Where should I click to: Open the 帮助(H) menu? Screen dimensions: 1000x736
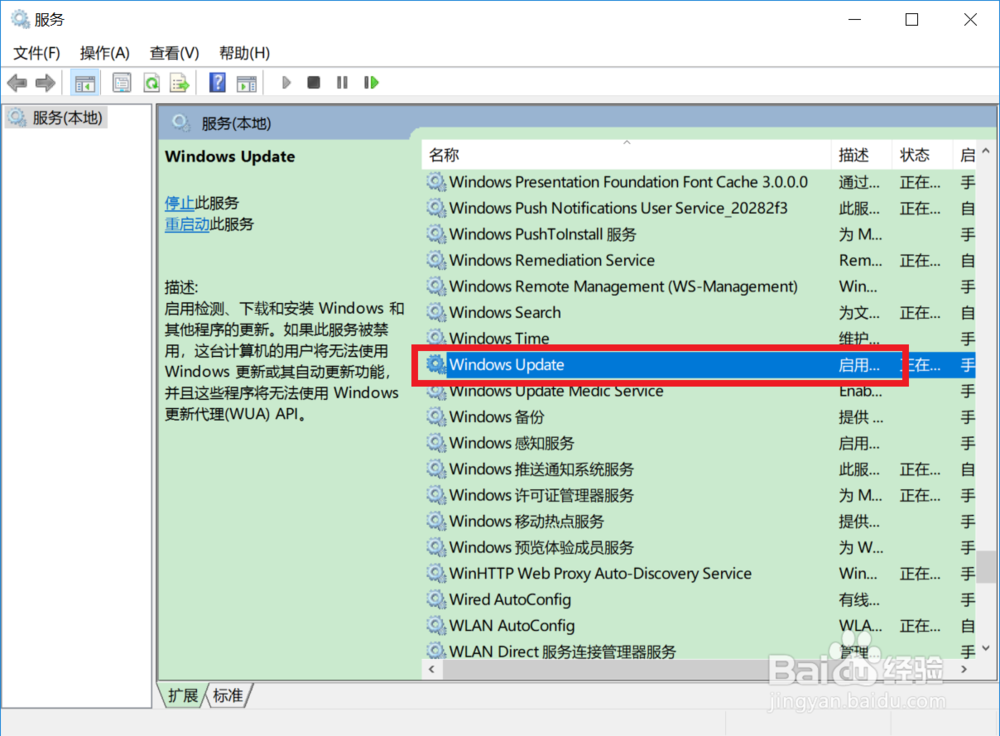point(244,53)
